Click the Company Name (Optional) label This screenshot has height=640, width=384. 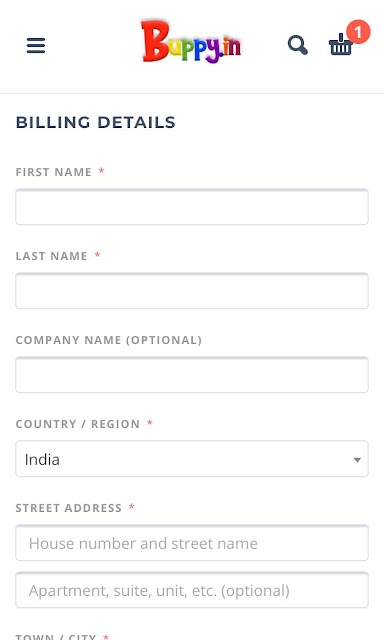[x=109, y=340]
